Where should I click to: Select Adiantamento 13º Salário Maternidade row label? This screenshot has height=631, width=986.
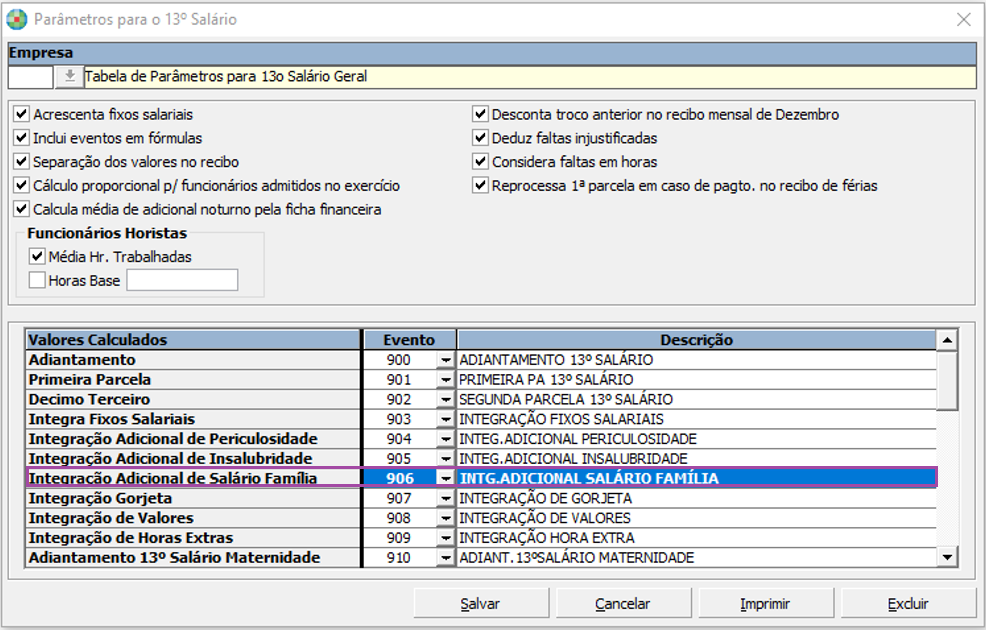(x=193, y=558)
